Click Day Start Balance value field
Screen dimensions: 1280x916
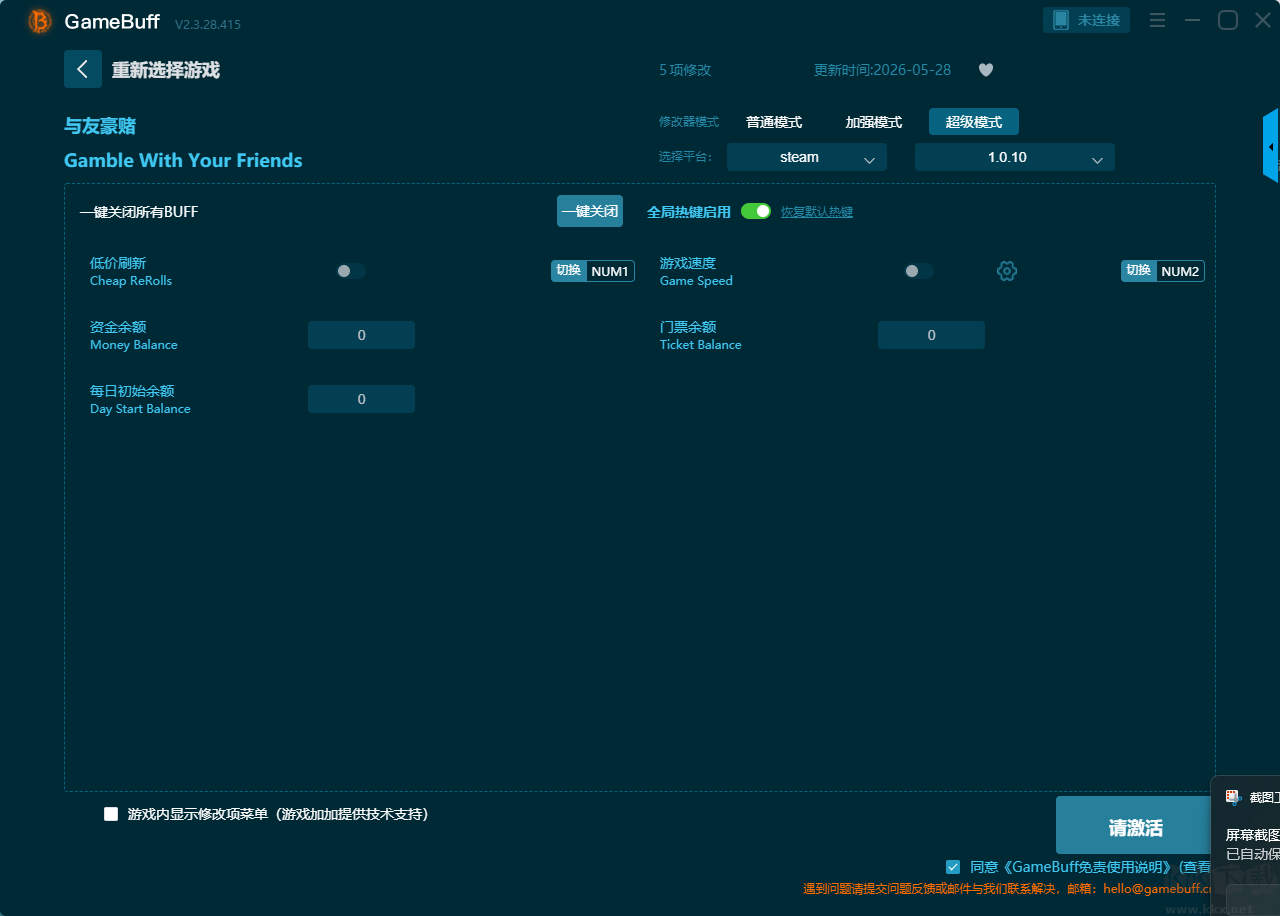(361, 399)
